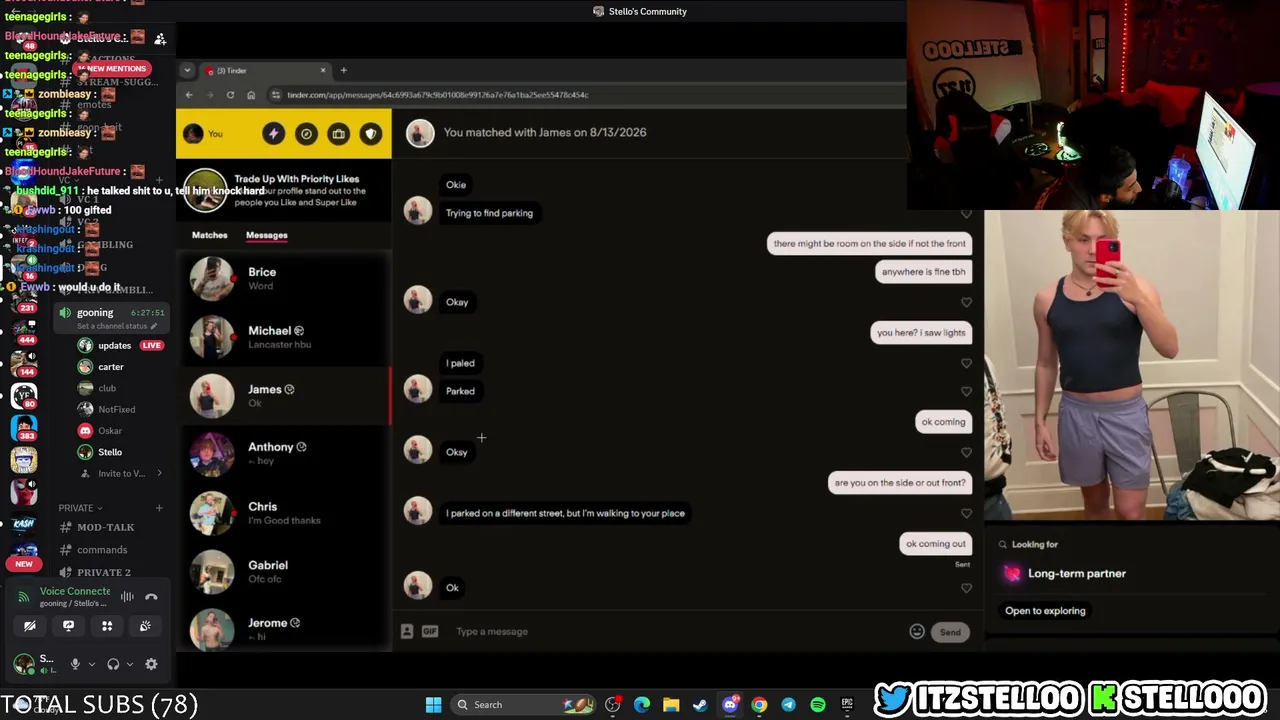
Task: Open Spotify from taskbar
Action: [x=818, y=705]
